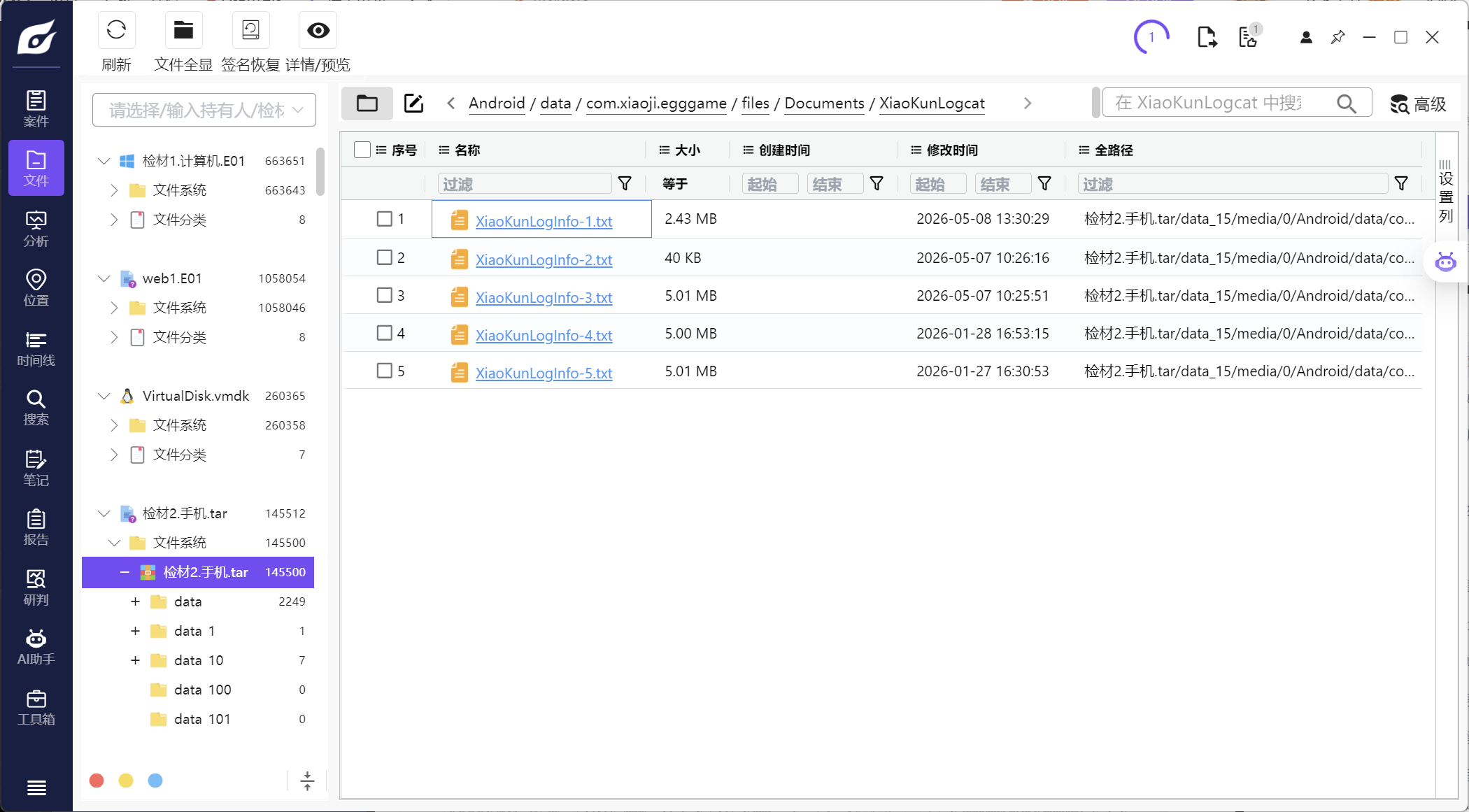Viewport: 1469px width, 812px height.
Task: Open the 案件 sidebar section
Action: pyautogui.click(x=36, y=108)
